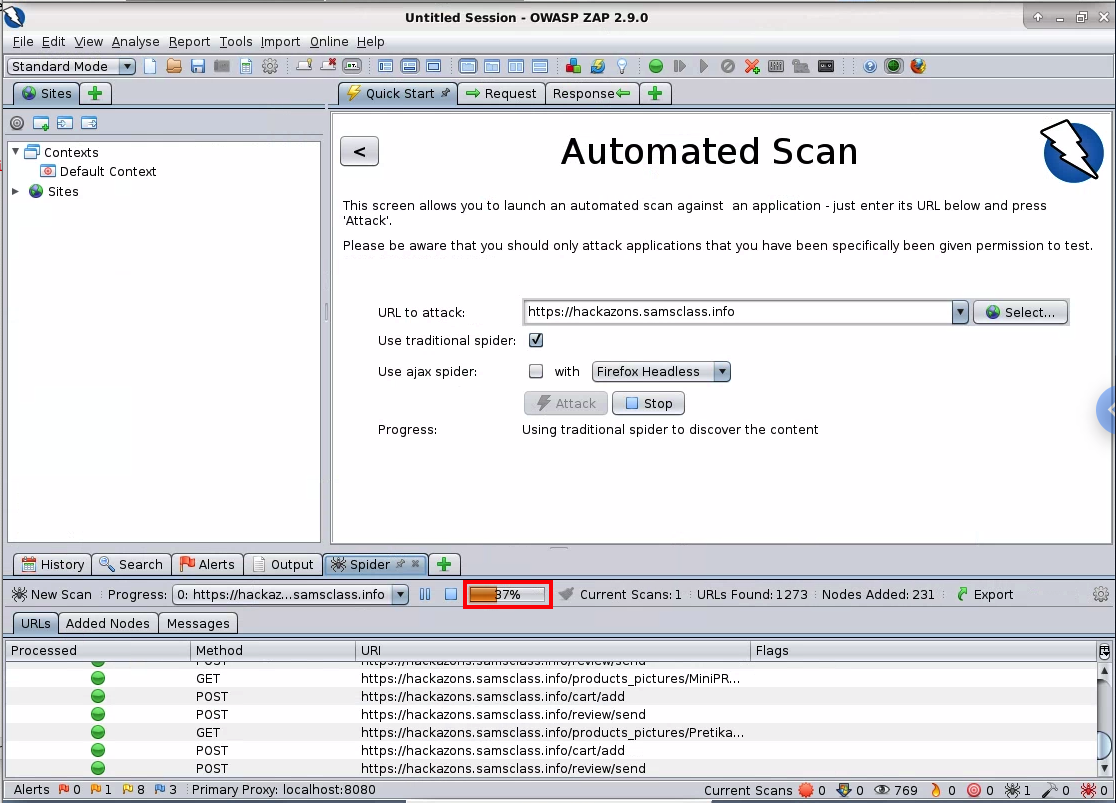Enable the Use ajax spider checkbox
The height and width of the screenshot is (803, 1116).
pyautogui.click(x=536, y=371)
